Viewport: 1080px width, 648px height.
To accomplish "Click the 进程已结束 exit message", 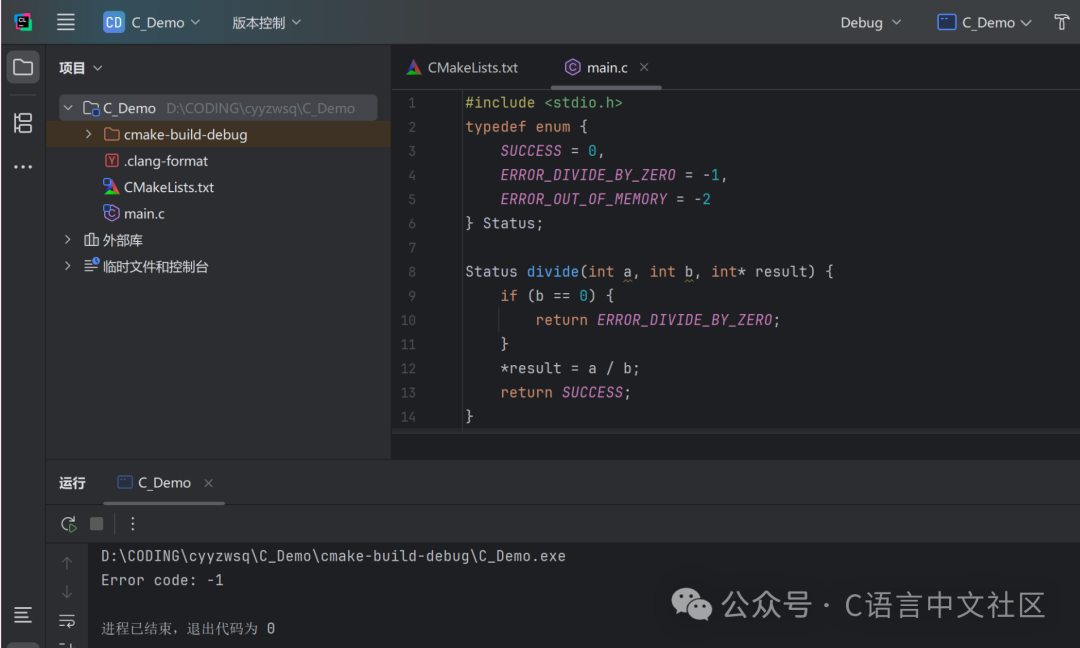I will coord(188,628).
